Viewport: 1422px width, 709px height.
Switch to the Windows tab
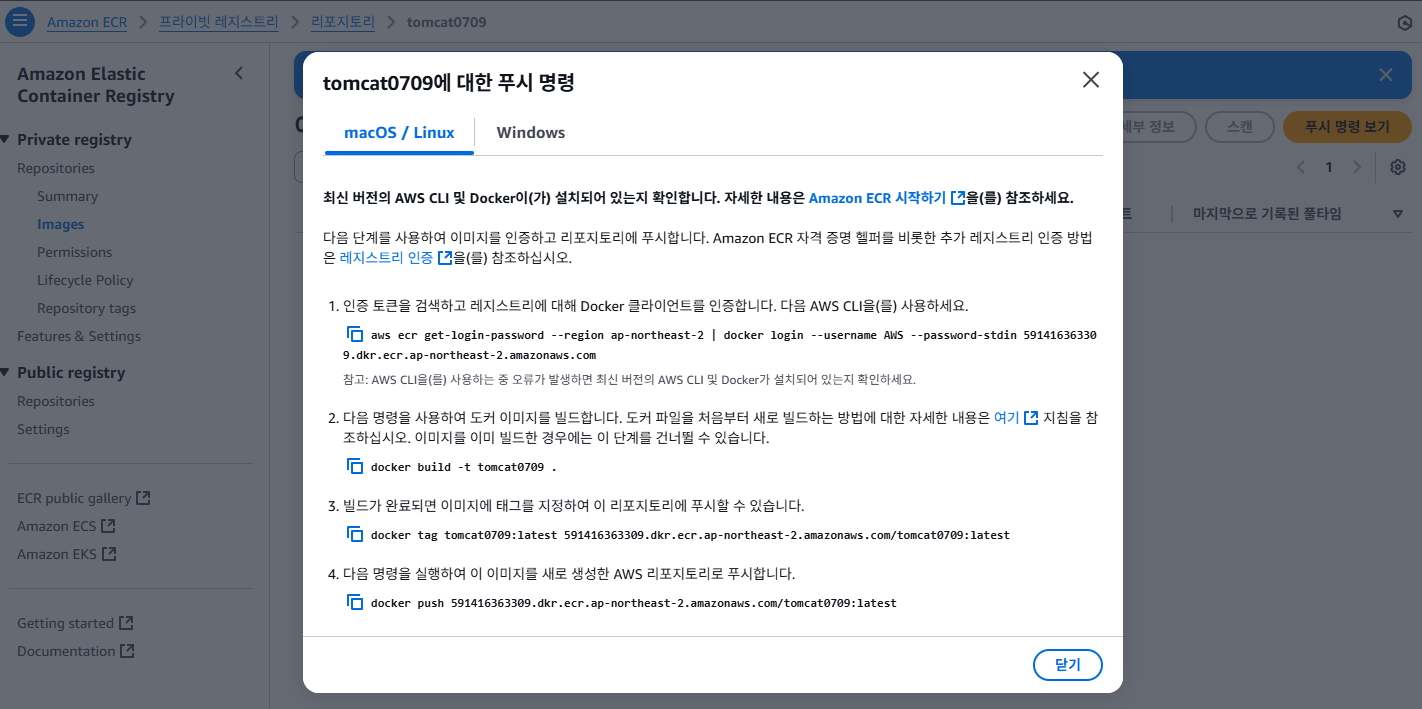[x=530, y=132]
